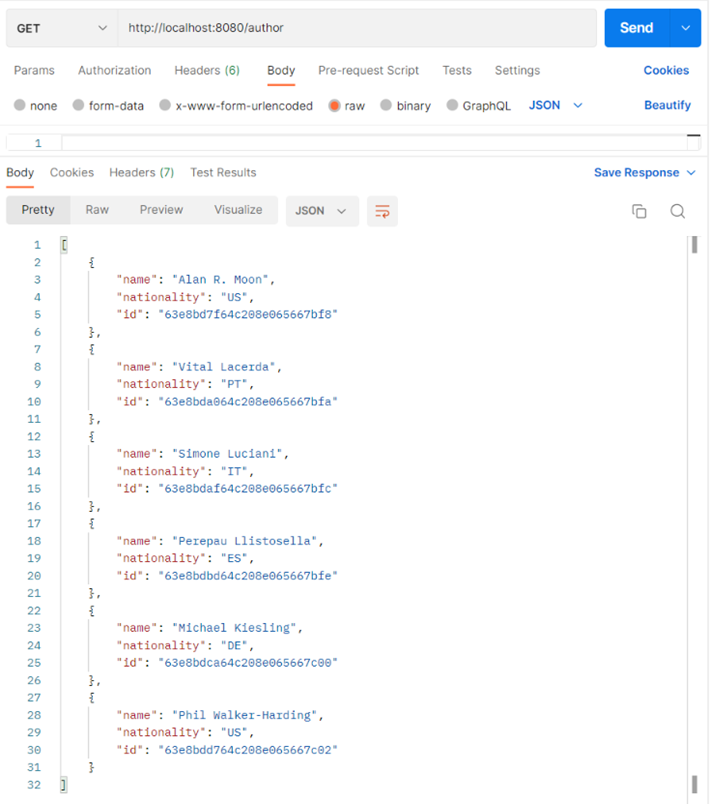Select the binary body radio option
The image size is (712, 804).
point(386,106)
